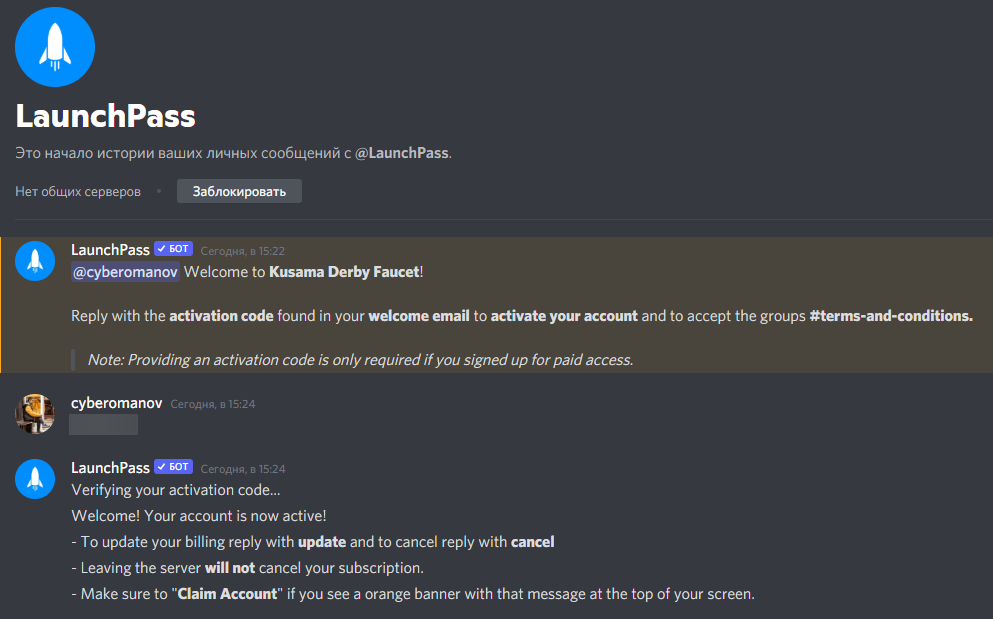The width and height of the screenshot is (993, 619).
Task: Open LaunchPass avatar beside the Welcome message
Action: (x=35, y=261)
